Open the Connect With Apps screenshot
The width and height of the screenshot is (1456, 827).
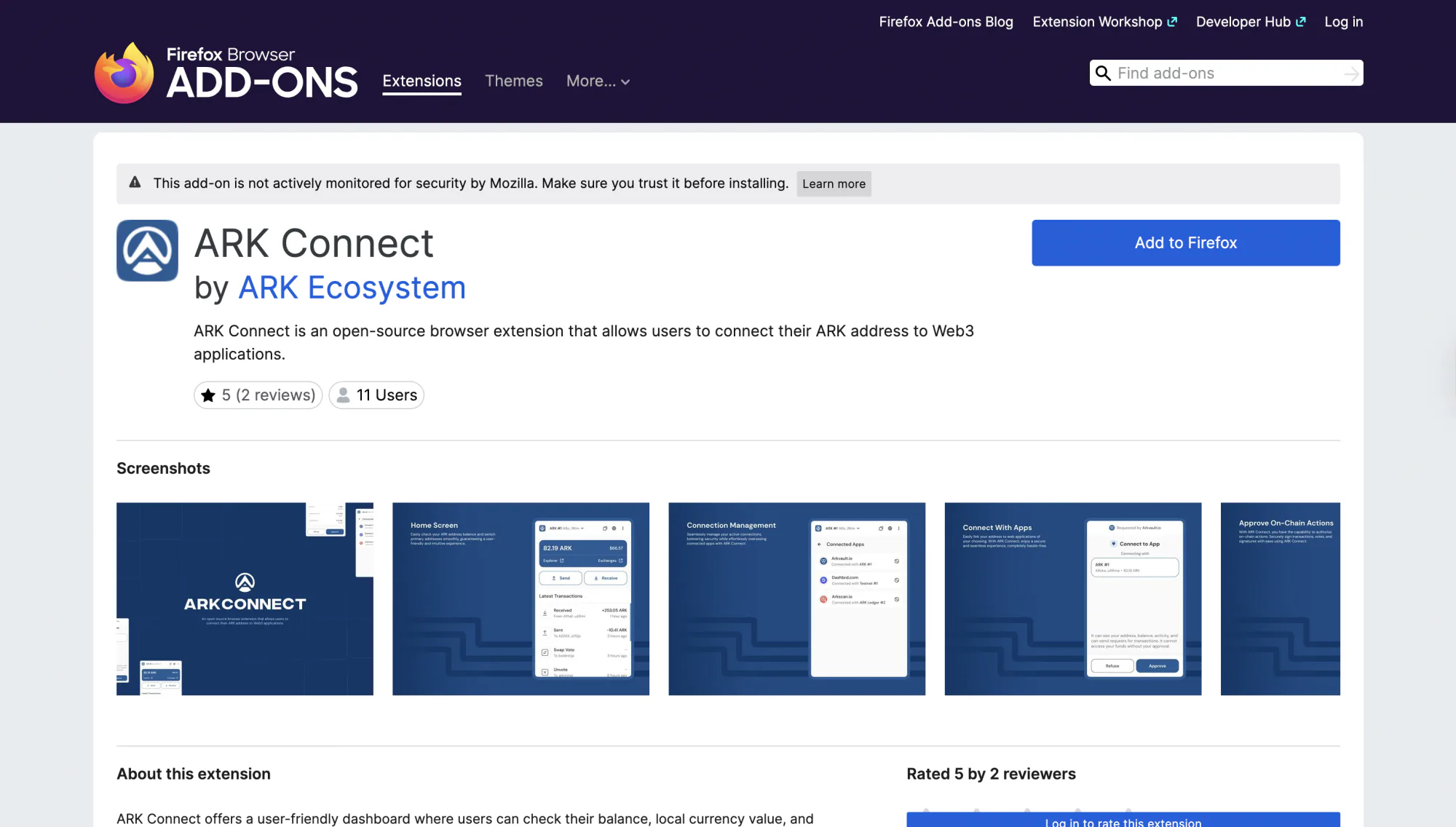pos(1073,599)
